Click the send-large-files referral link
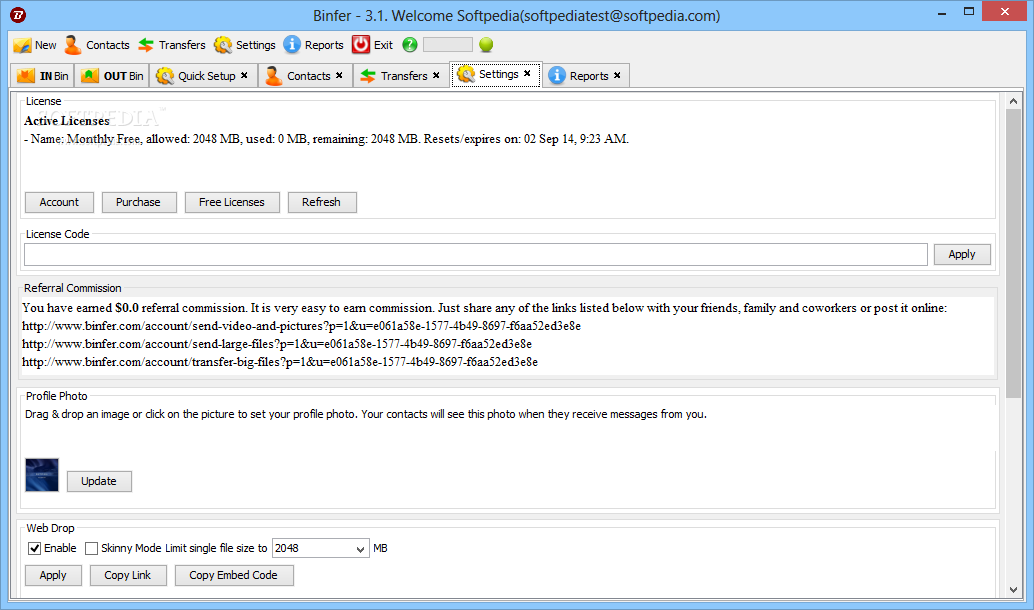Image resolution: width=1034 pixels, height=610 pixels. click(x=277, y=344)
